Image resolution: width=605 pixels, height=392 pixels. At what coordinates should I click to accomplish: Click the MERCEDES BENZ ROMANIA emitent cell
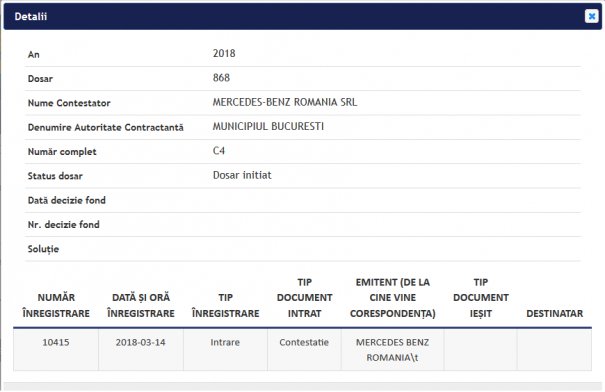(392, 350)
